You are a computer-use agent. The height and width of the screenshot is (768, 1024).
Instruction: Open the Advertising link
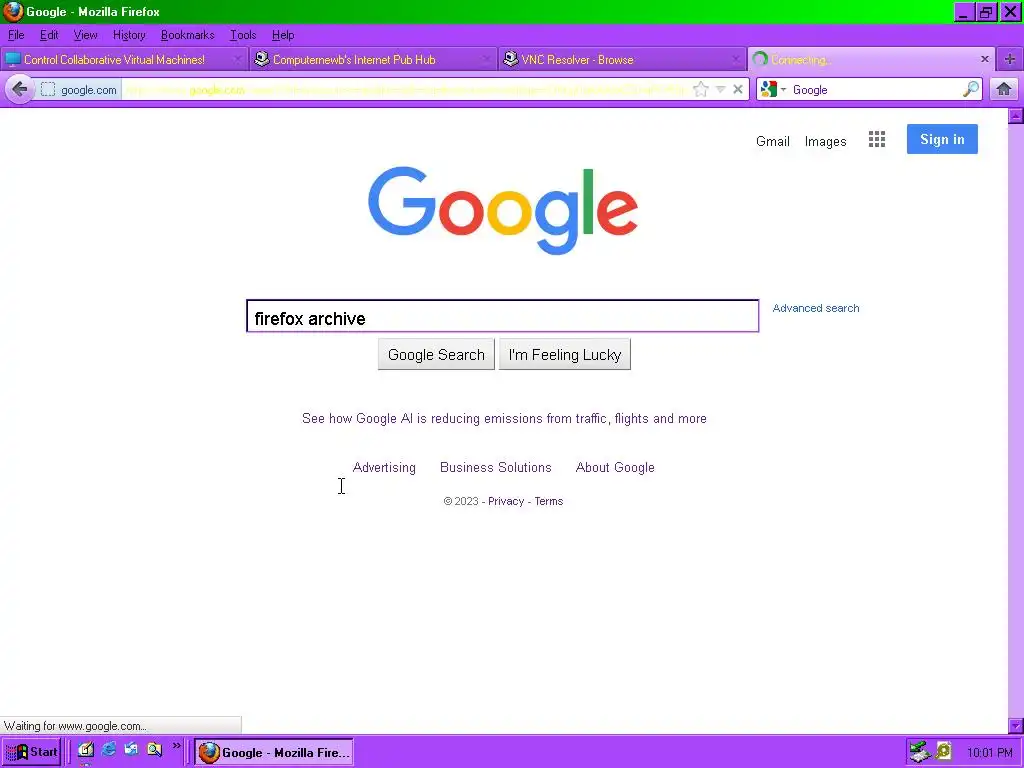[x=384, y=468]
